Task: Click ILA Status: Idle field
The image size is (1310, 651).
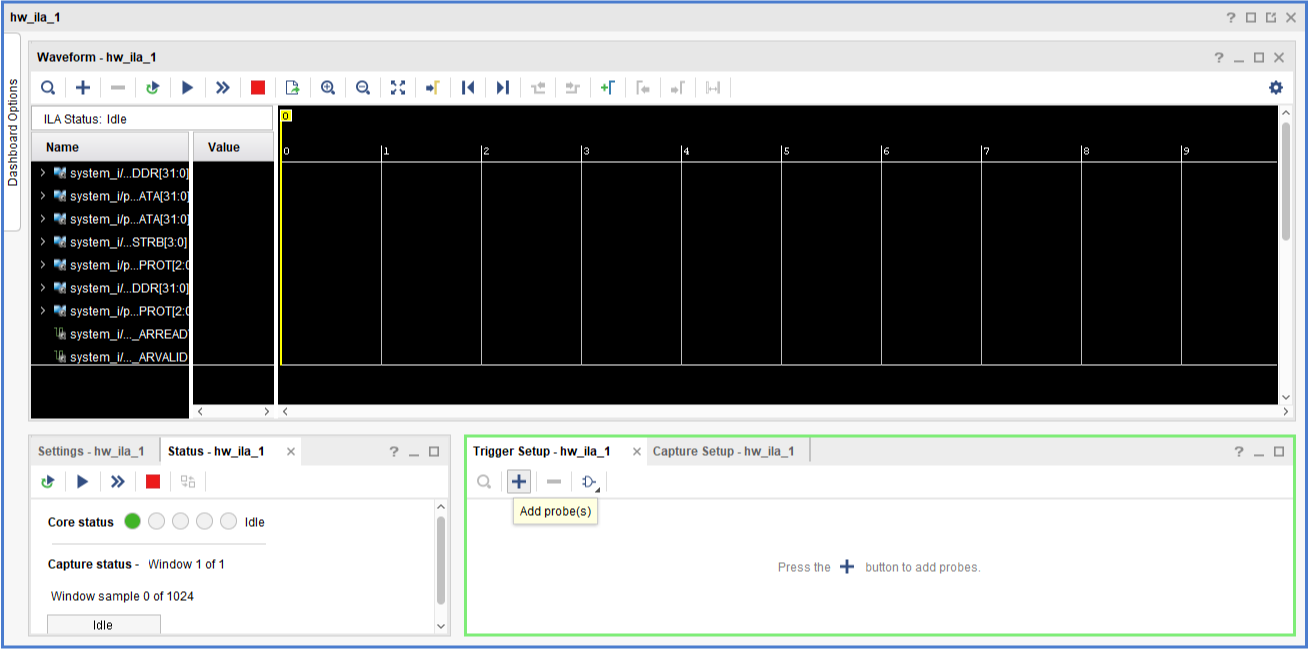Action: point(153,119)
